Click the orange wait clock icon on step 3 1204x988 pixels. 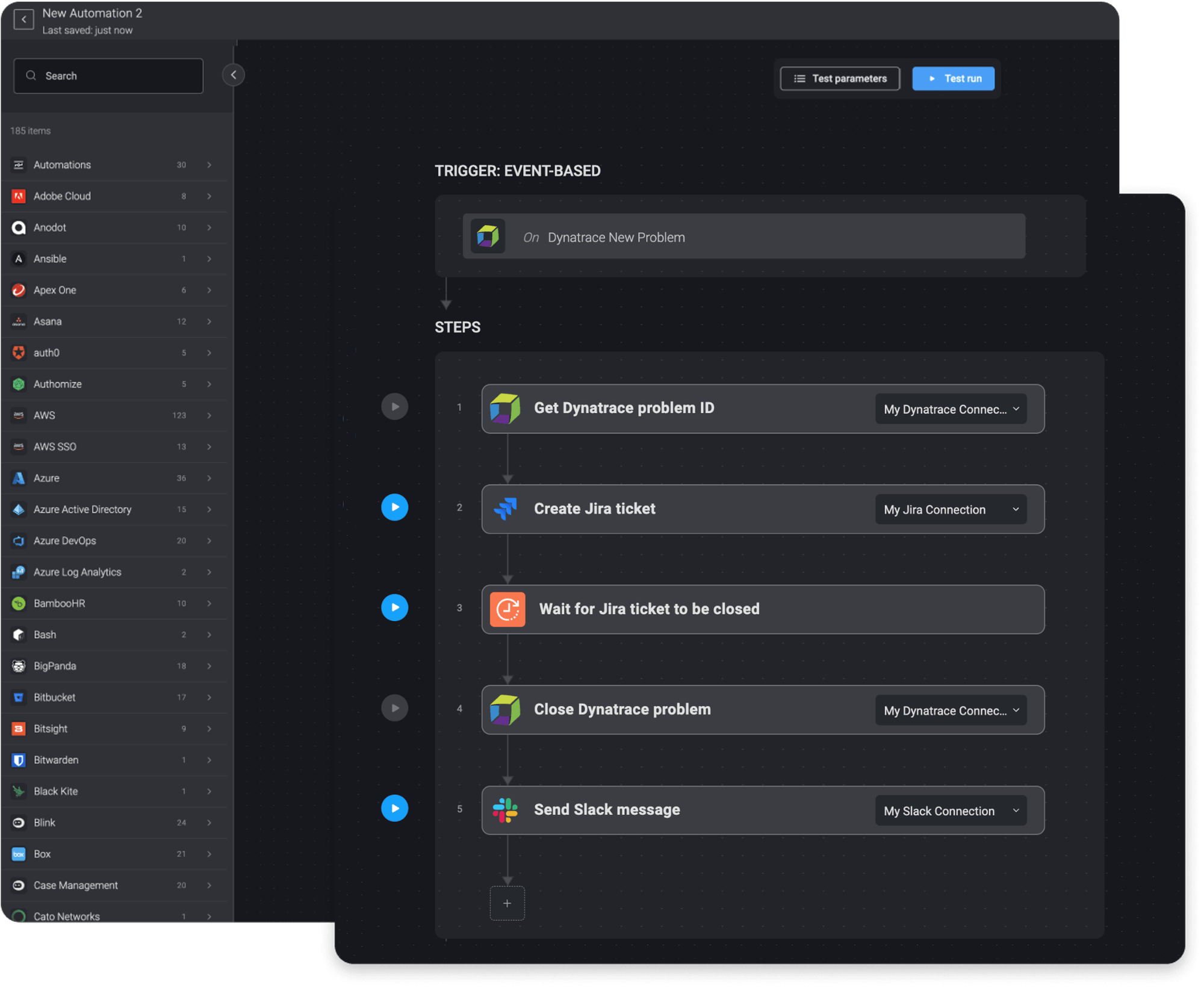click(x=507, y=610)
